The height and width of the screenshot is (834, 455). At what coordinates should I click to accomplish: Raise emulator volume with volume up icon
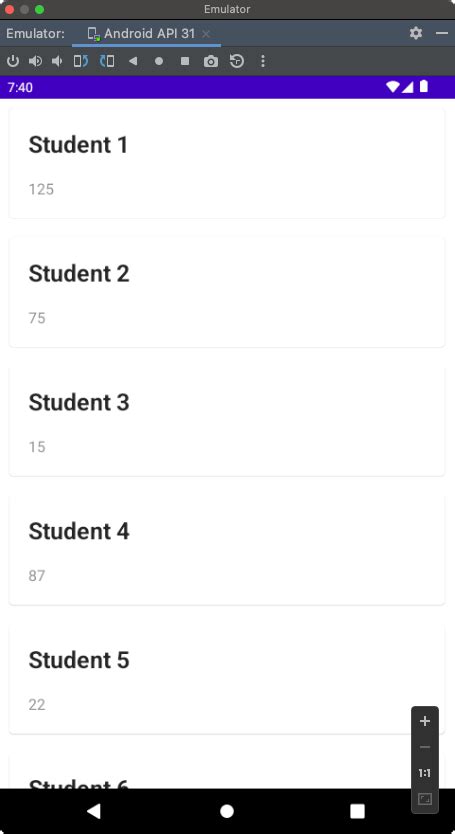pos(35,61)
